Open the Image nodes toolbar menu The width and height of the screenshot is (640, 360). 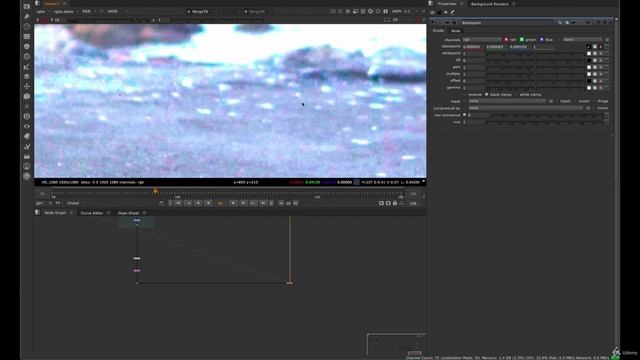click(27, 7)
